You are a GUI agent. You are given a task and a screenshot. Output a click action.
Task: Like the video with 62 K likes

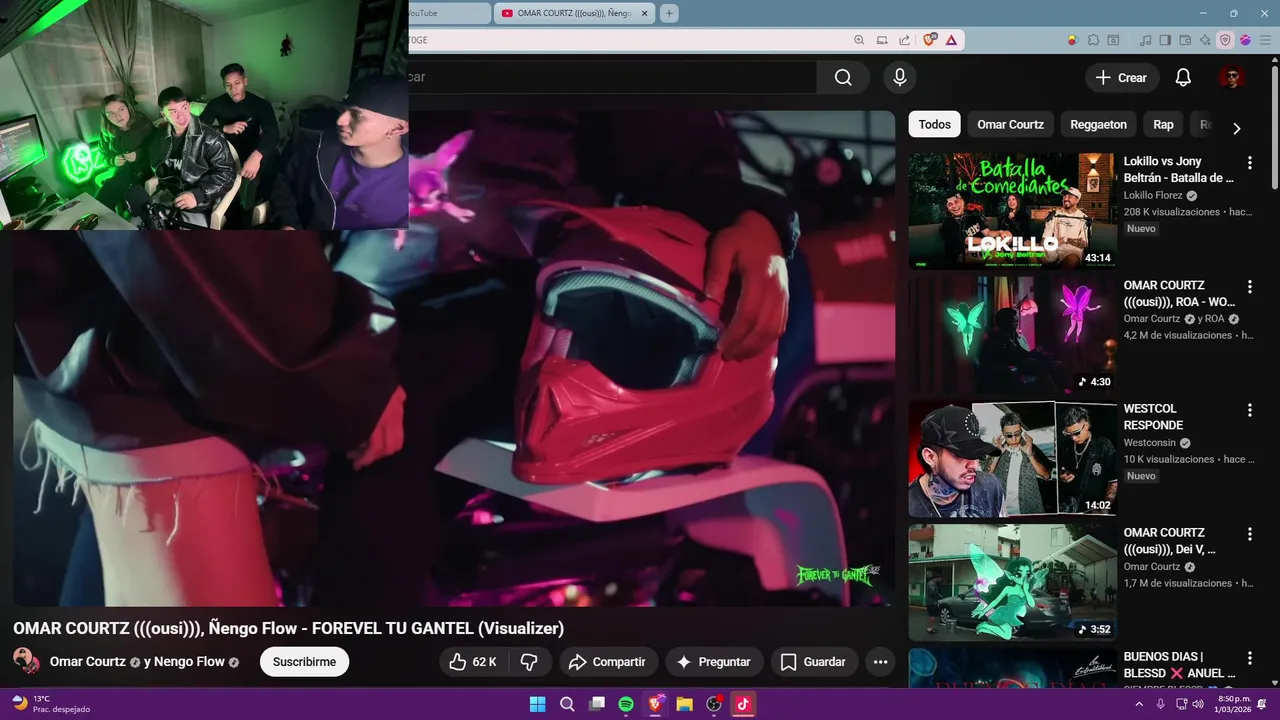click(x=473, y=662)
